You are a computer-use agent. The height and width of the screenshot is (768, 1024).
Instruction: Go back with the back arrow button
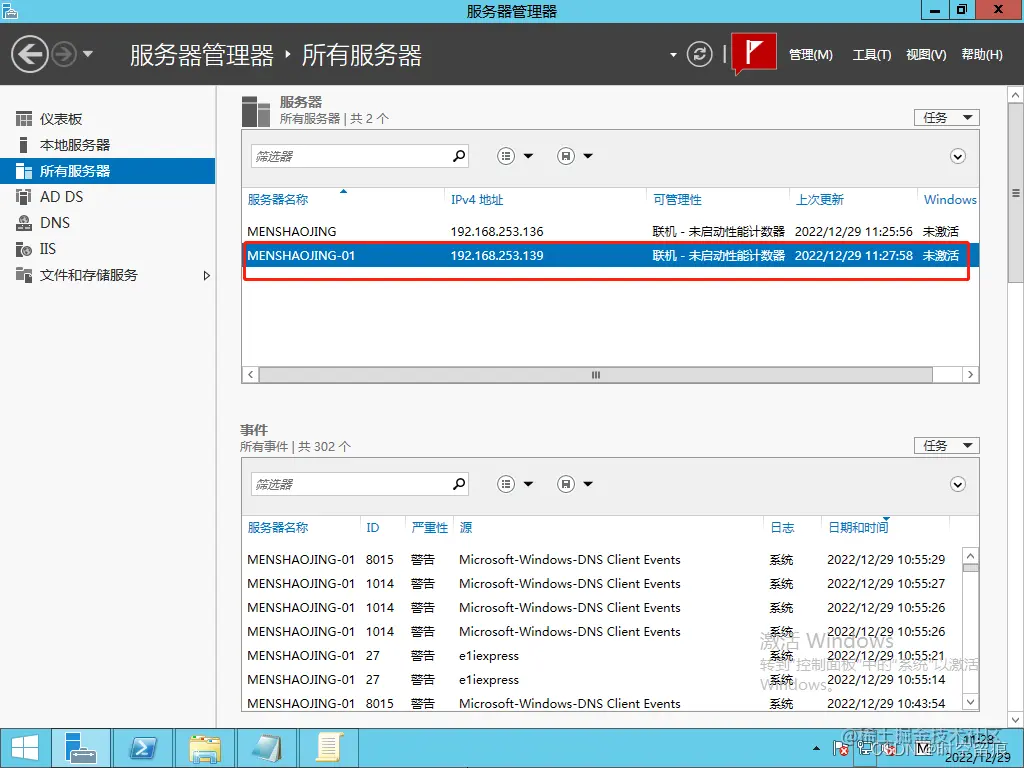click(x=30, y=54)
